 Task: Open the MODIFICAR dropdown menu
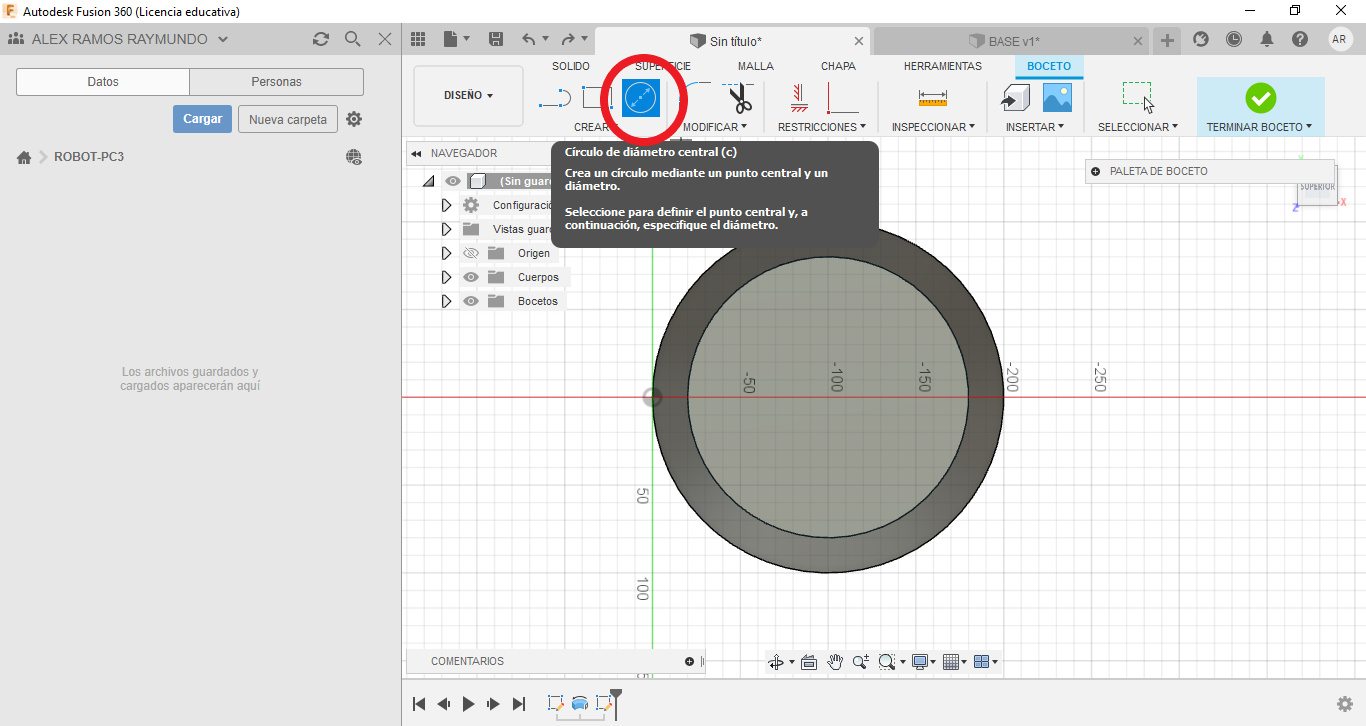pos(714,127)
